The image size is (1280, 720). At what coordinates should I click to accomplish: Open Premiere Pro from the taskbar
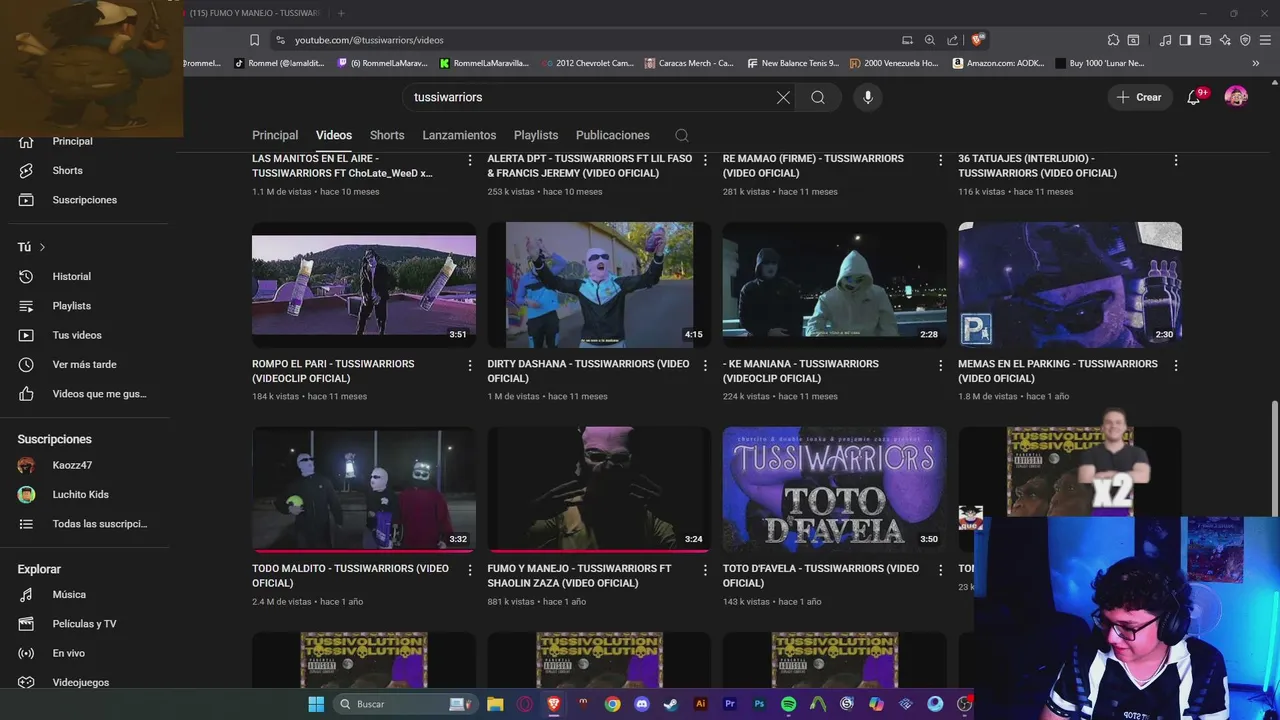pyautogui.click(x=730, y=704)
